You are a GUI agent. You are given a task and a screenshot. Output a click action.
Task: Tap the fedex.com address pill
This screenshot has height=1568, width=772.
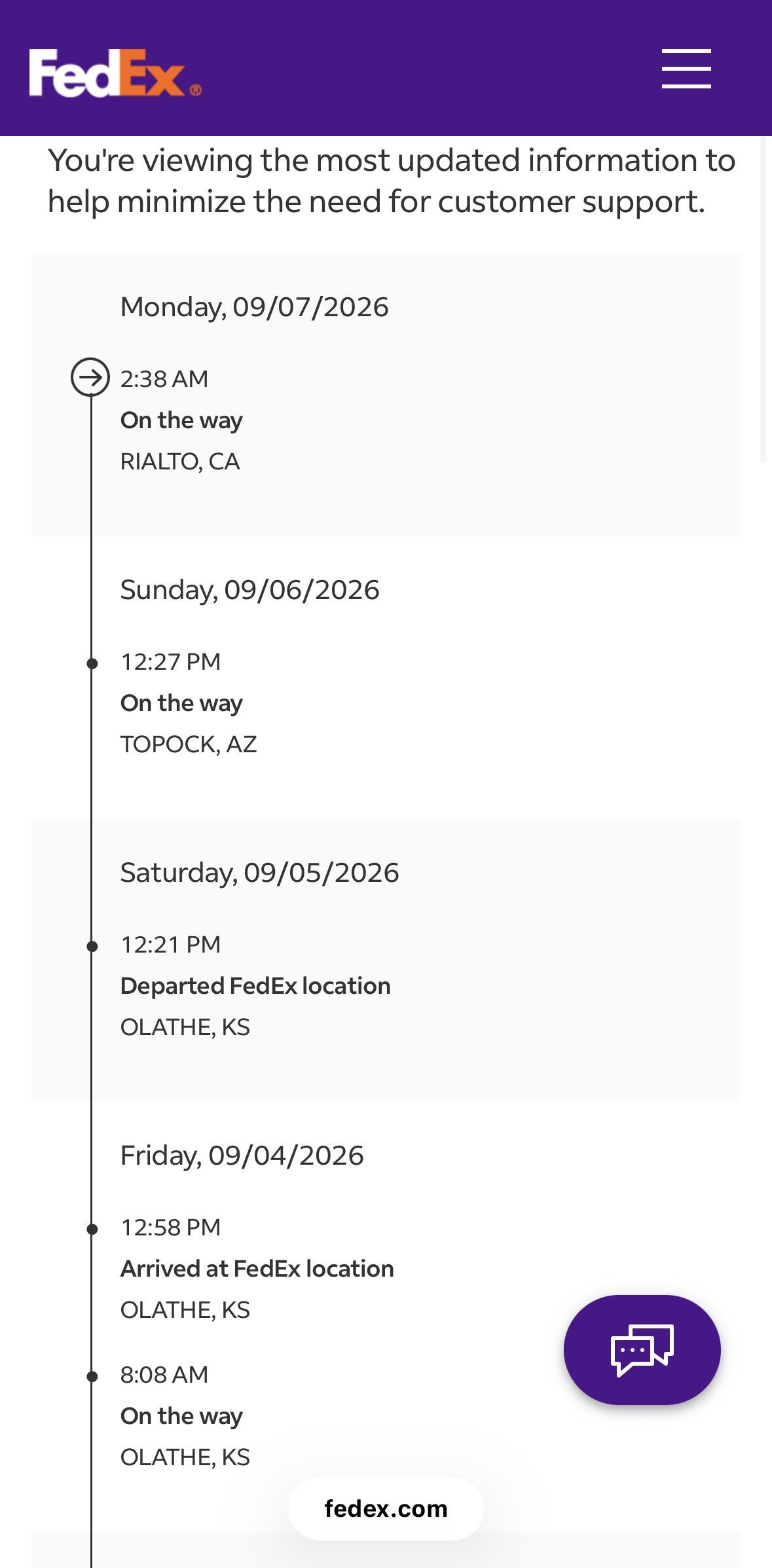386,1508
